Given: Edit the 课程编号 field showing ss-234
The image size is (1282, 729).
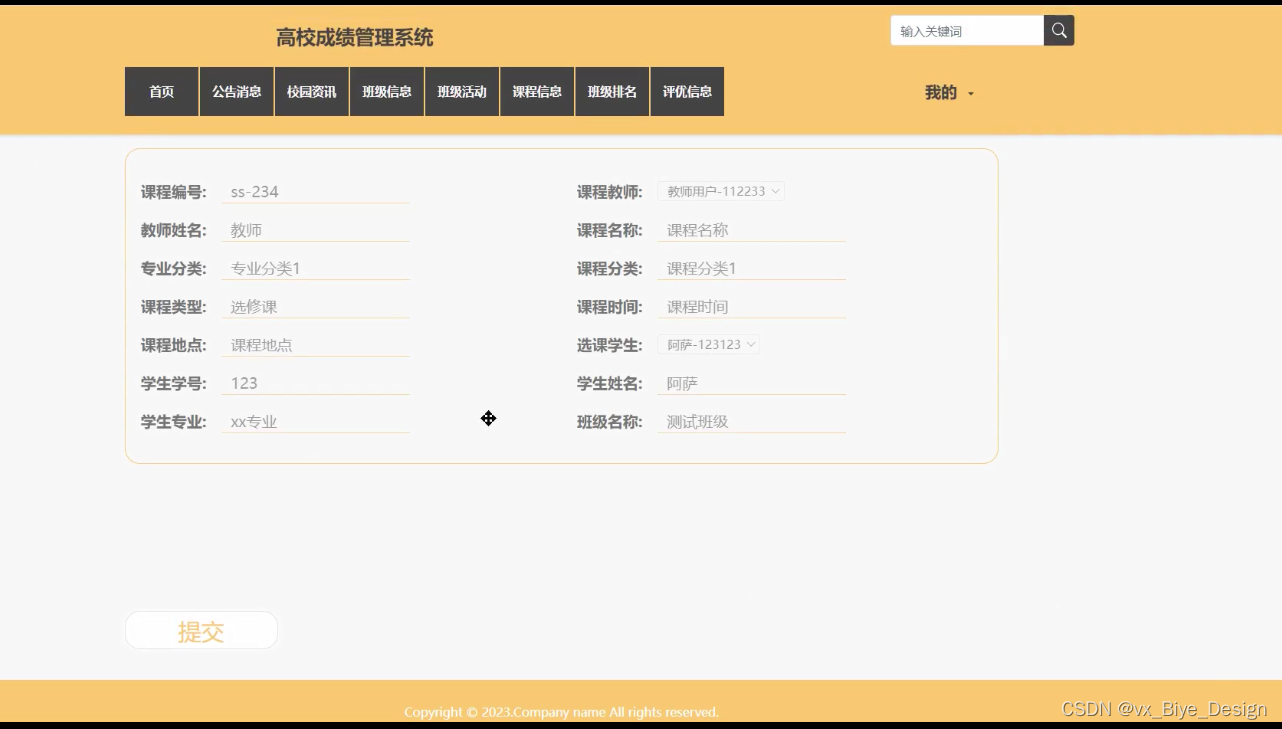Looking at the screenshot, I should pyautogui.click(x=316, y=191).
